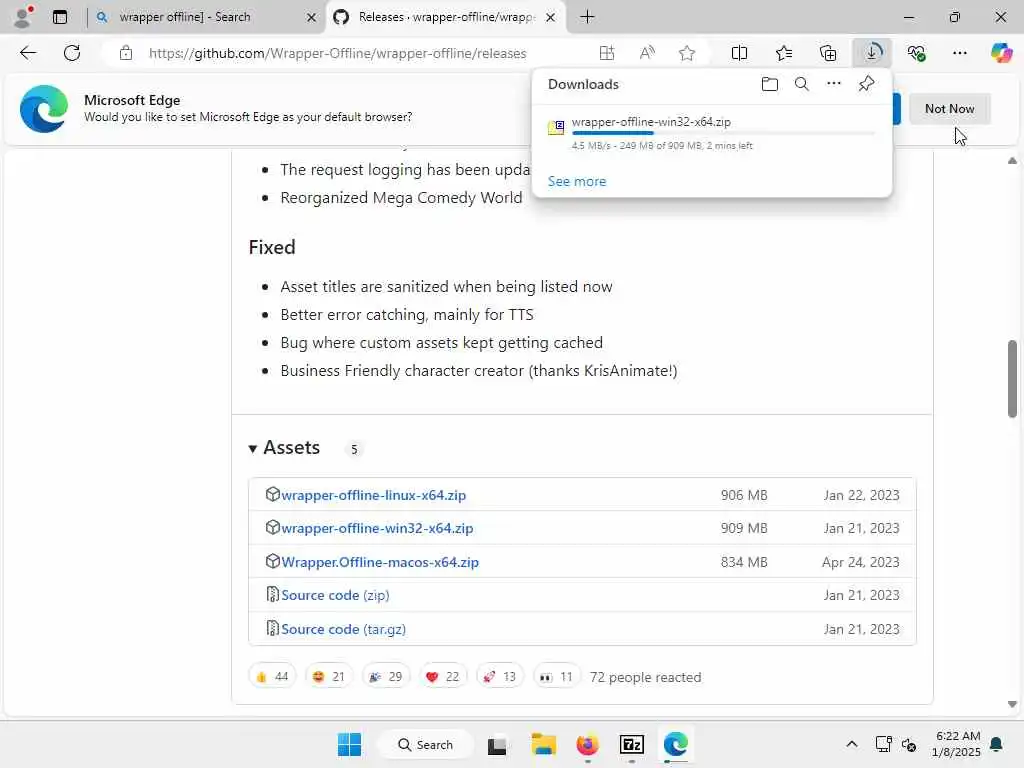Open network status tray icon

coord(883,744)
